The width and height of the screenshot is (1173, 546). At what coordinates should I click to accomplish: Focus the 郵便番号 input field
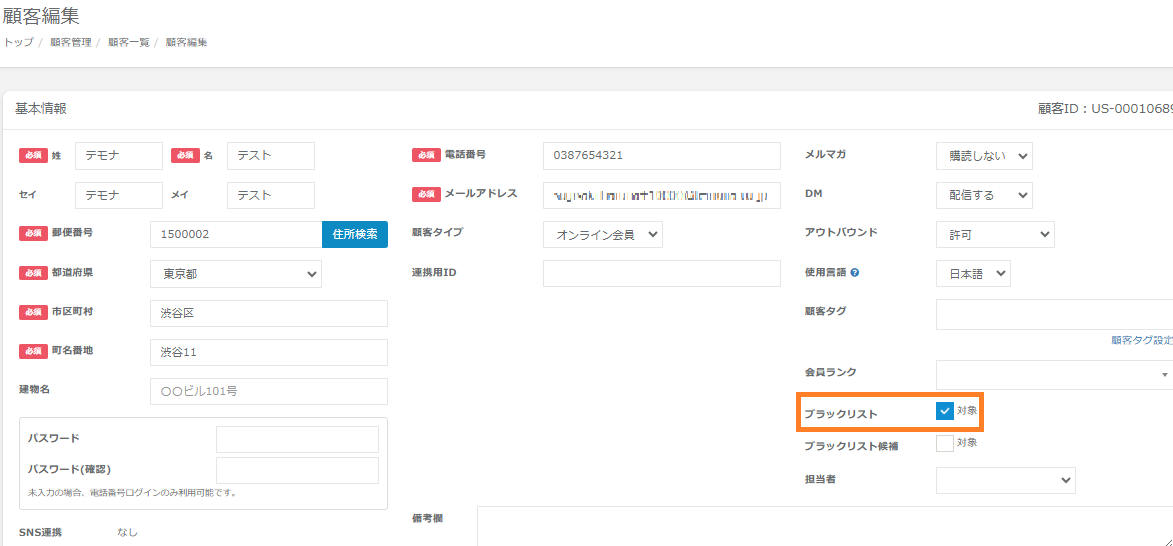236,235
